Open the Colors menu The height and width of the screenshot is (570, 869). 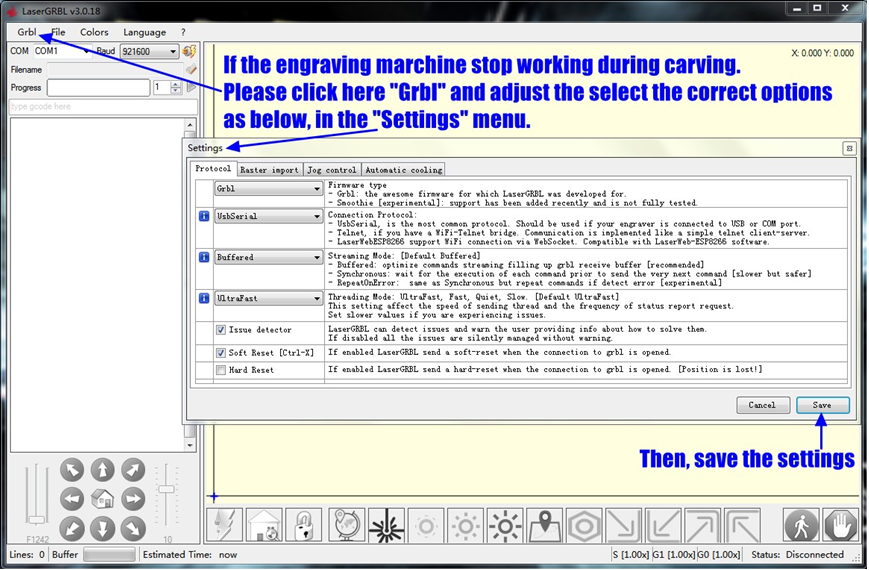[x=94, y=32]
